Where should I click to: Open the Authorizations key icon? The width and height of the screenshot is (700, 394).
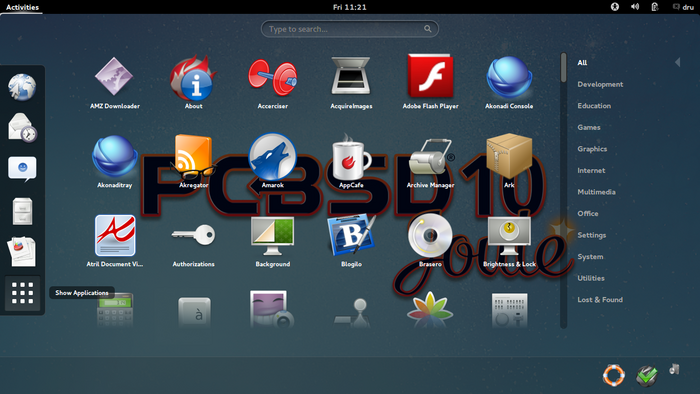[x=193, y=235]
